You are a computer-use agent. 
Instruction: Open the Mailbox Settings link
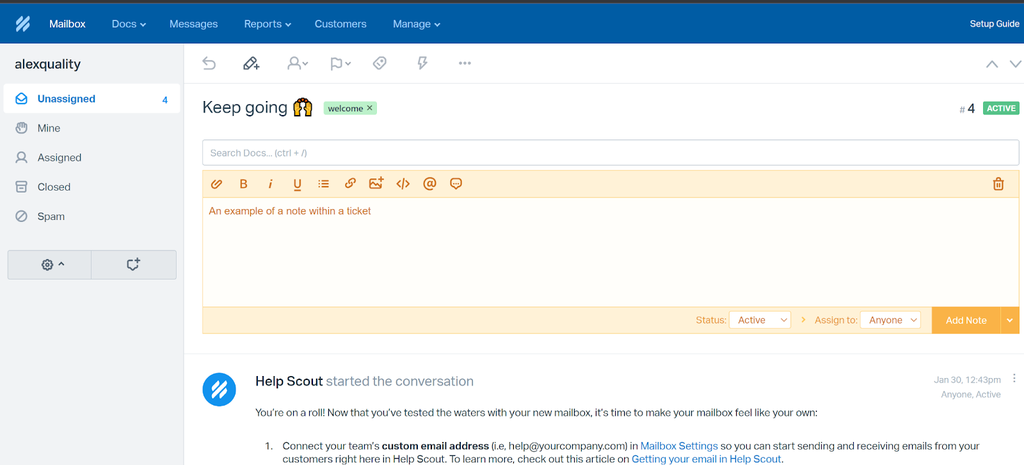pyautogui.click(x=679, y=446)
